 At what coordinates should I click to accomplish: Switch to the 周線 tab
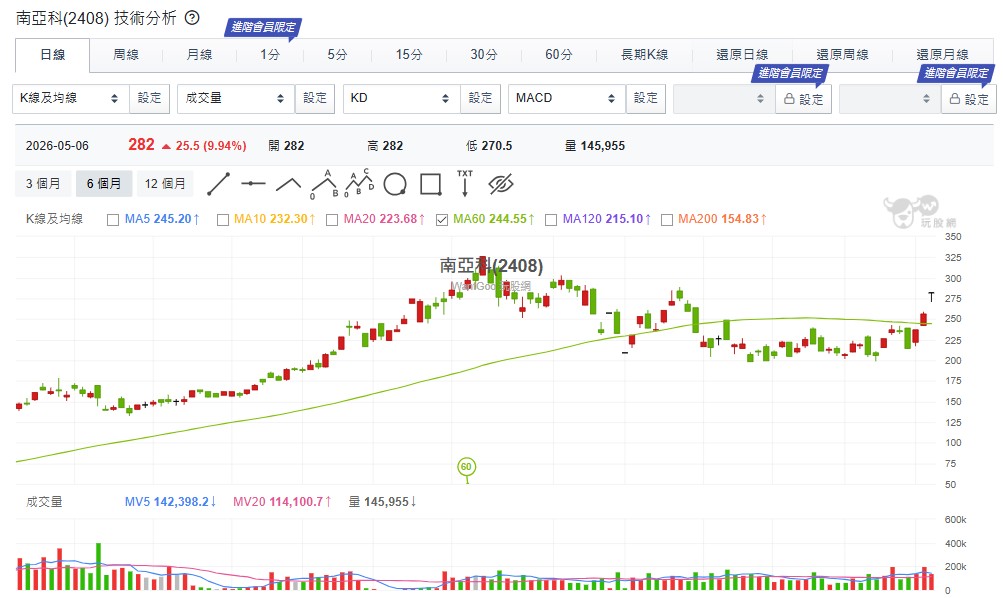point(126,55)
